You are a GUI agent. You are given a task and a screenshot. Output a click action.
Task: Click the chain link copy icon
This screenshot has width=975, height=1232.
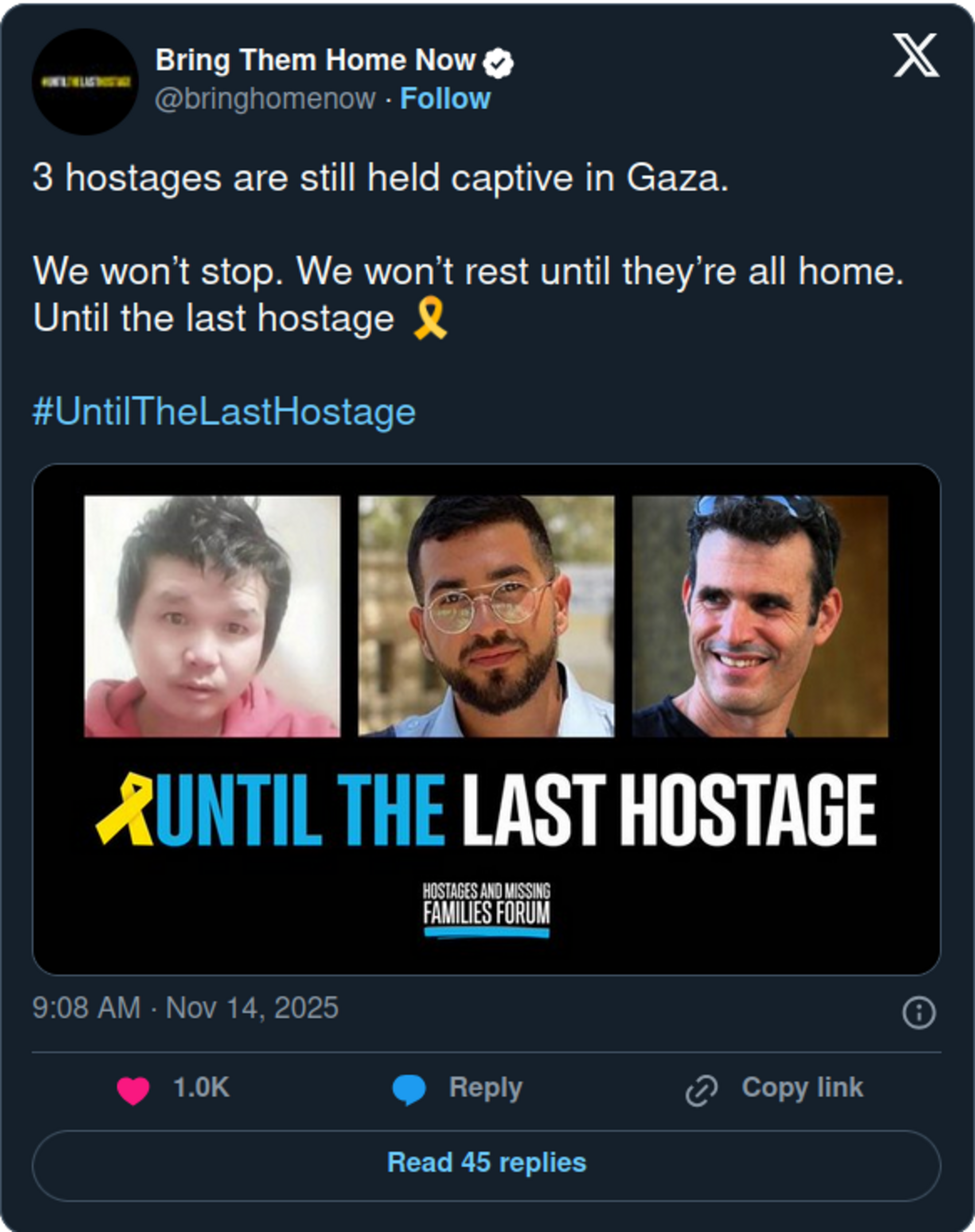tap(701, 1090)
